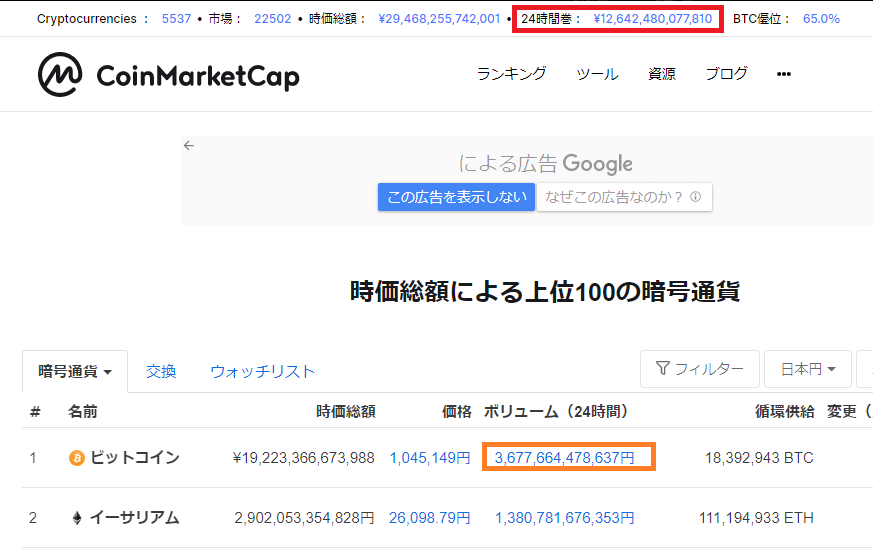
Task: Click Bitcoin volume 3,677,664,478,637円
Action: click(x=565, y=458)
